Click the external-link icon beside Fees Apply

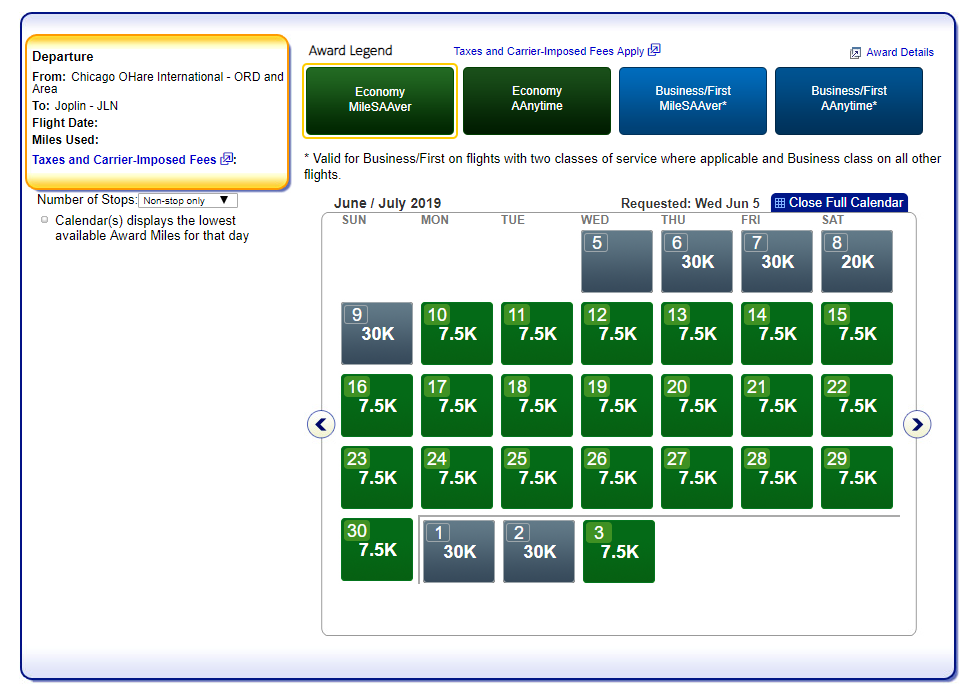[x=654, y=50]
